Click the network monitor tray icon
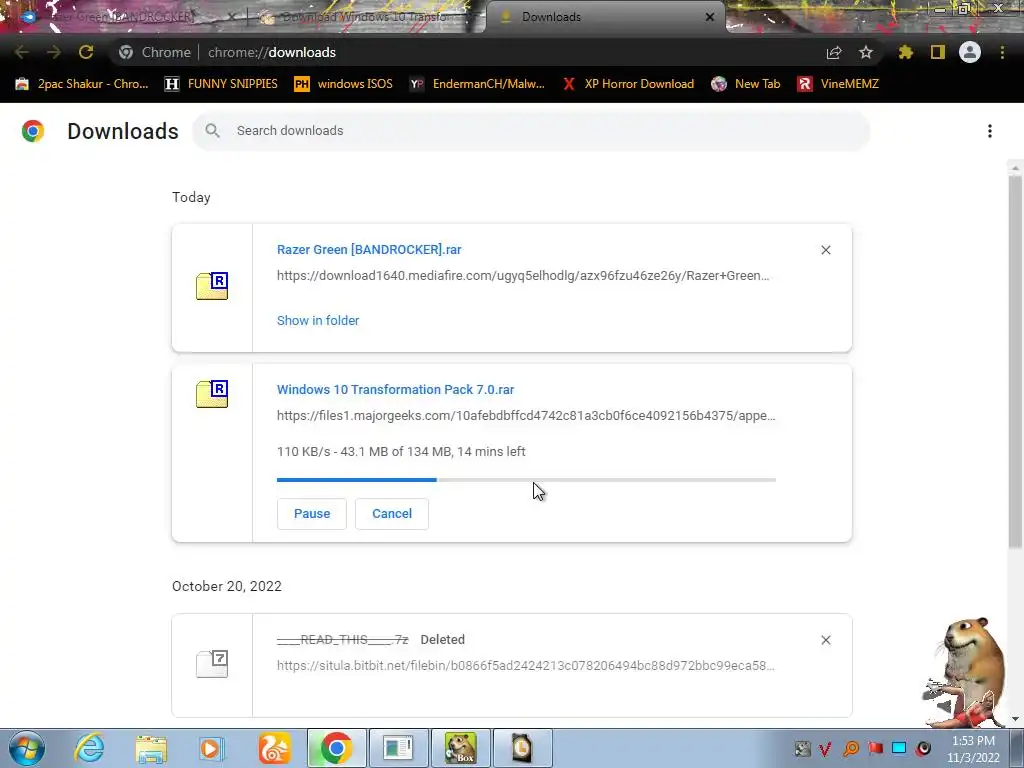 899,748
